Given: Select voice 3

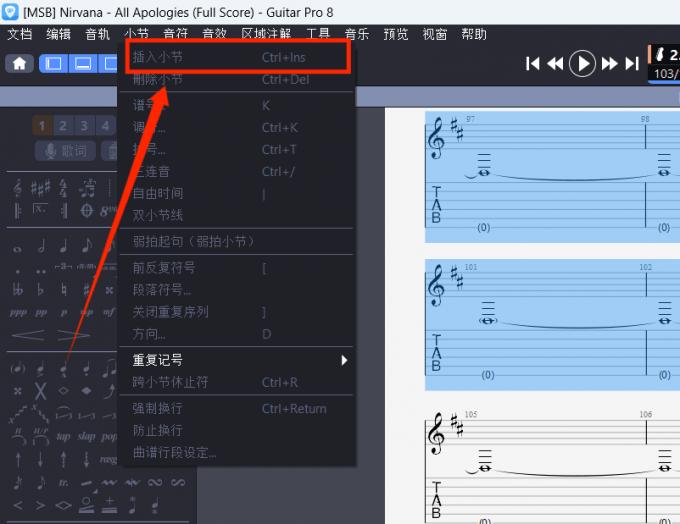Looking at the screenshot, I should 84,126.
